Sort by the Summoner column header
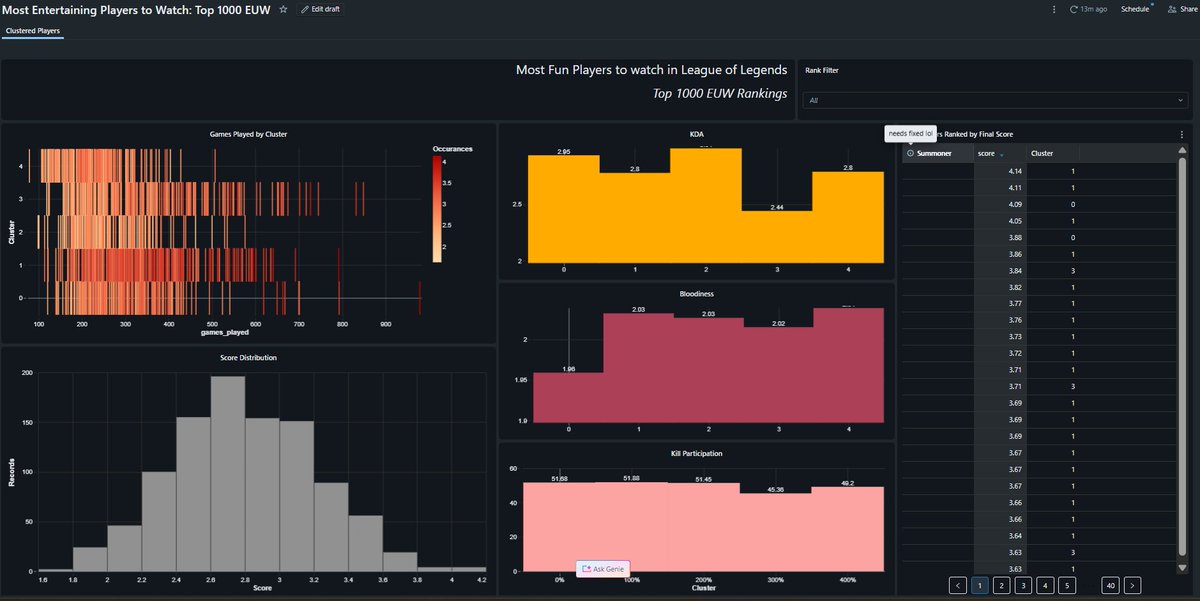Viewport: 1200px width, 601px height. 934,153
